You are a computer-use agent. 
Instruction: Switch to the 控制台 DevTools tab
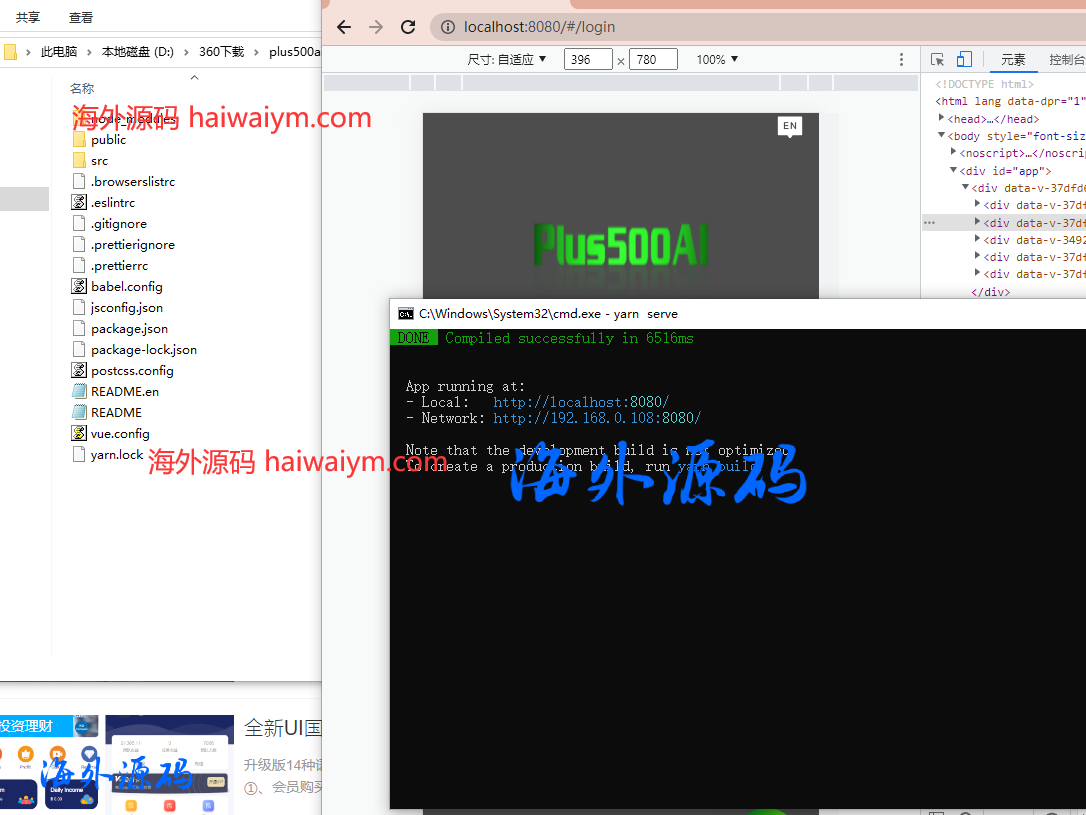[x=1066, y=59]
